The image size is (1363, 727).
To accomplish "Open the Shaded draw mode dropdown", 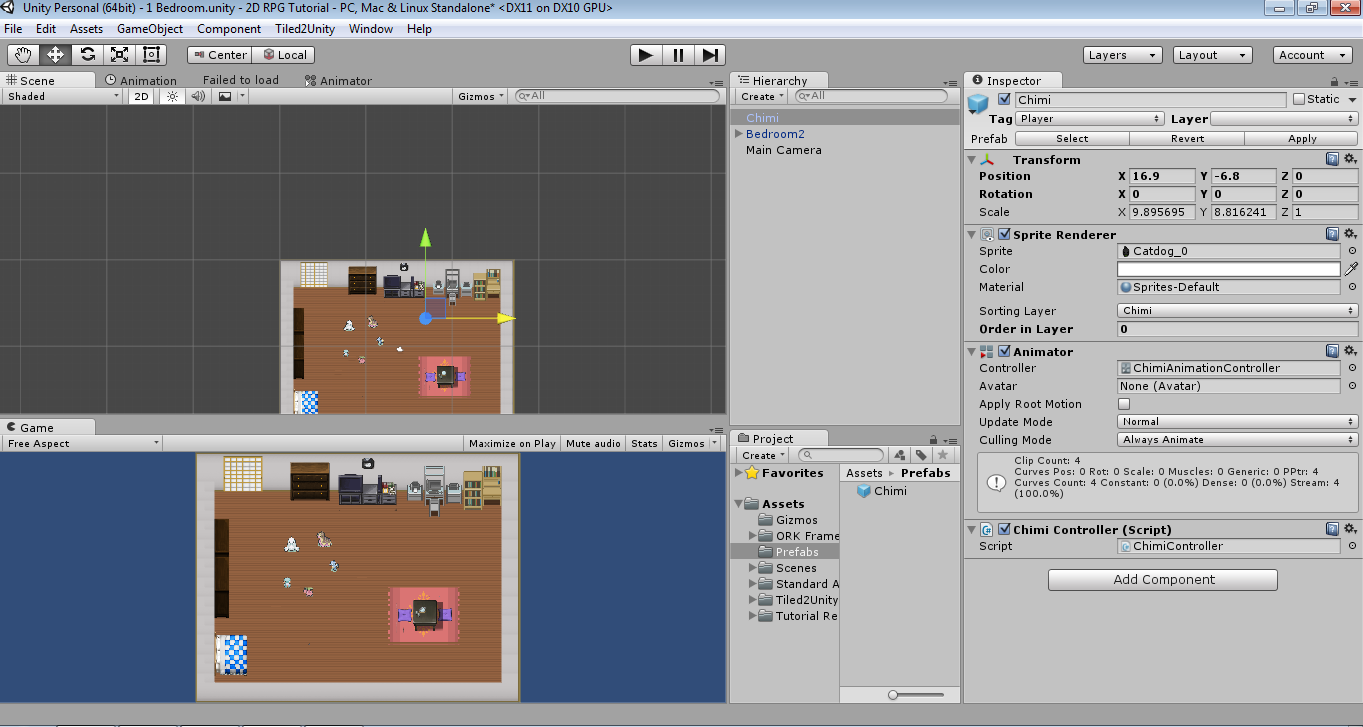I will pos(62,96).
